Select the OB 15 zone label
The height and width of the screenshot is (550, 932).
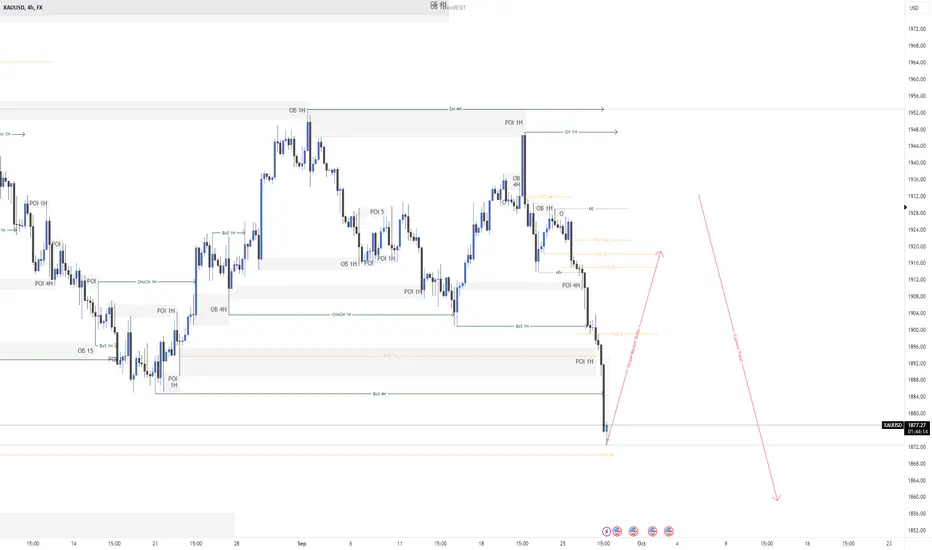85,351
